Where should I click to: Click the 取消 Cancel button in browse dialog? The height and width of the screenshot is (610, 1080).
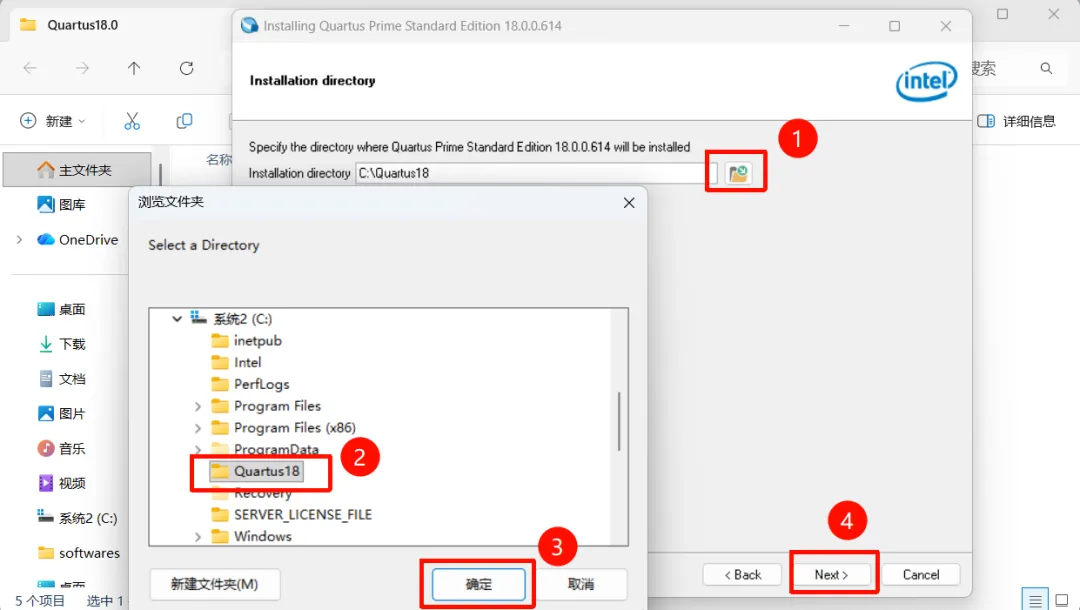click(x=581, y=585)
